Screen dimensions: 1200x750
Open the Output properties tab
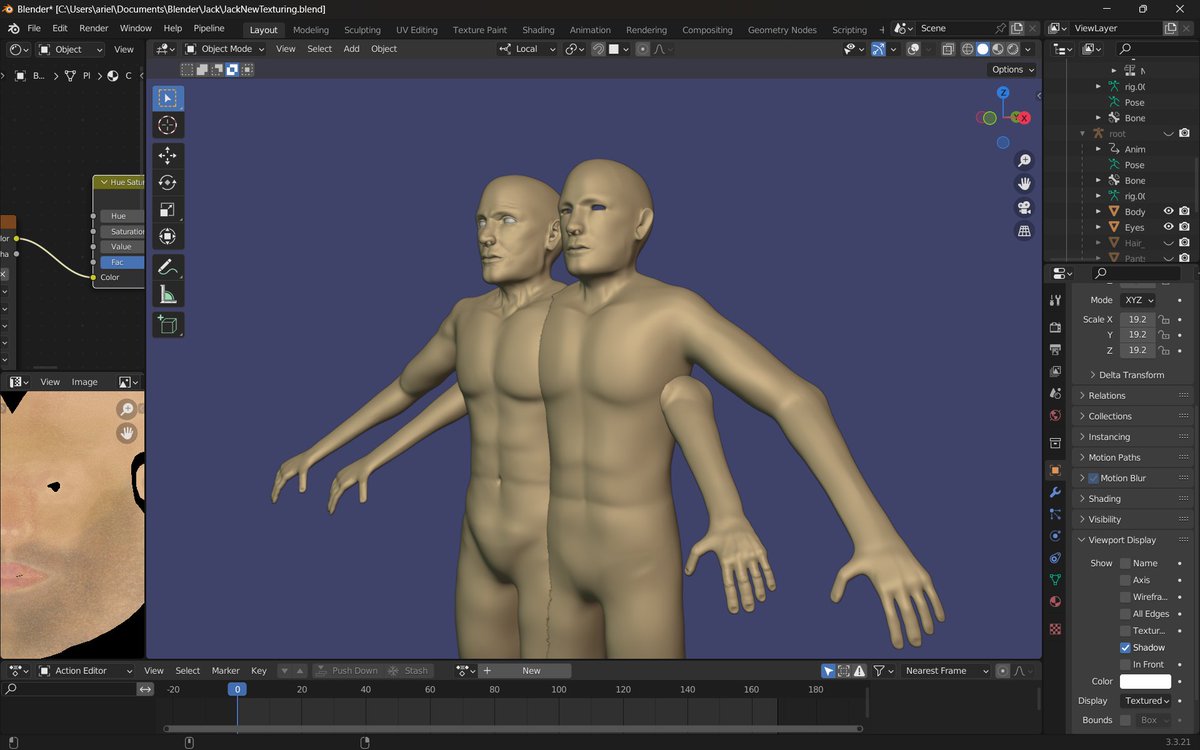click(x=1055, y=350)
